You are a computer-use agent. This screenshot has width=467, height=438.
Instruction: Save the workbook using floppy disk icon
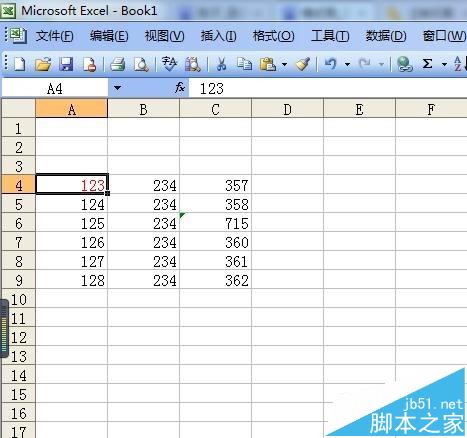(x=66, y=64)
